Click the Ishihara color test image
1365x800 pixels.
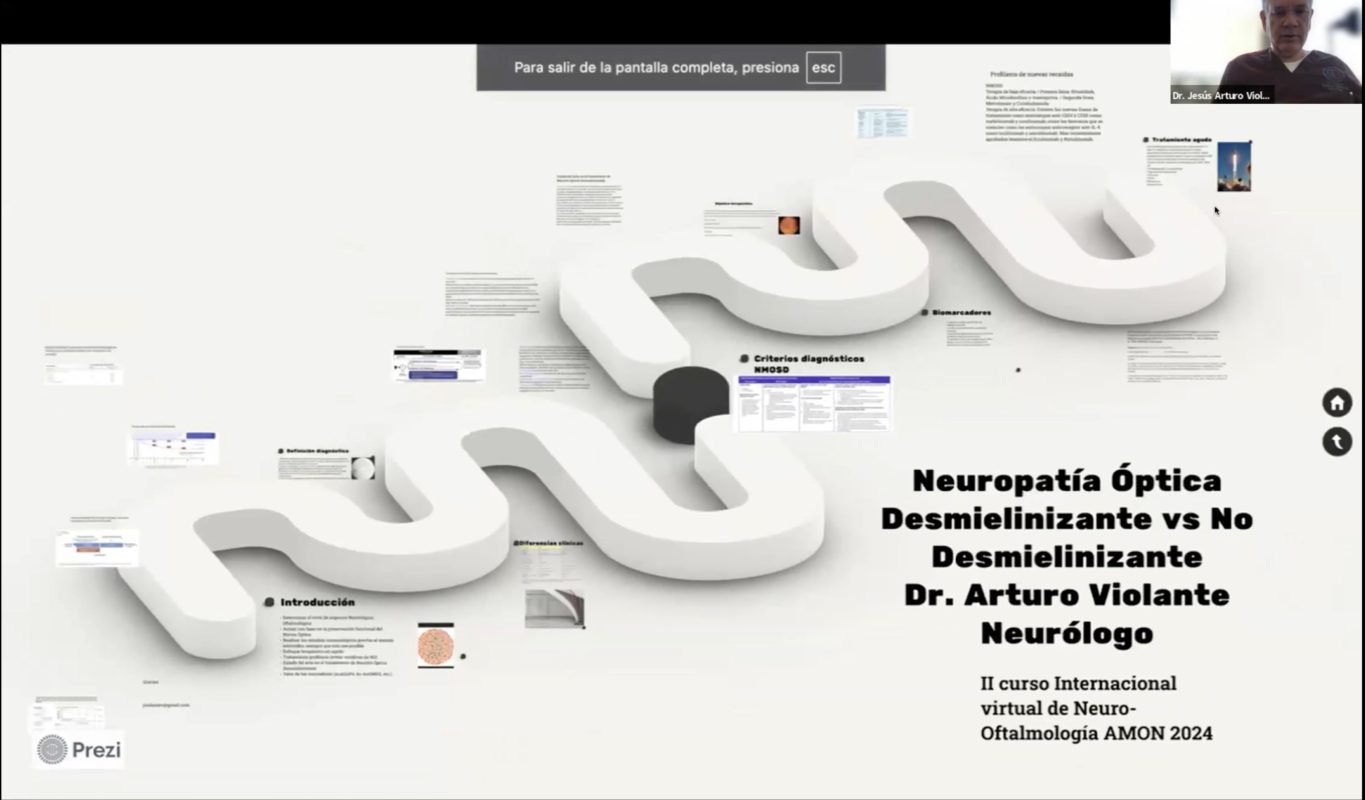coord(435,643)
